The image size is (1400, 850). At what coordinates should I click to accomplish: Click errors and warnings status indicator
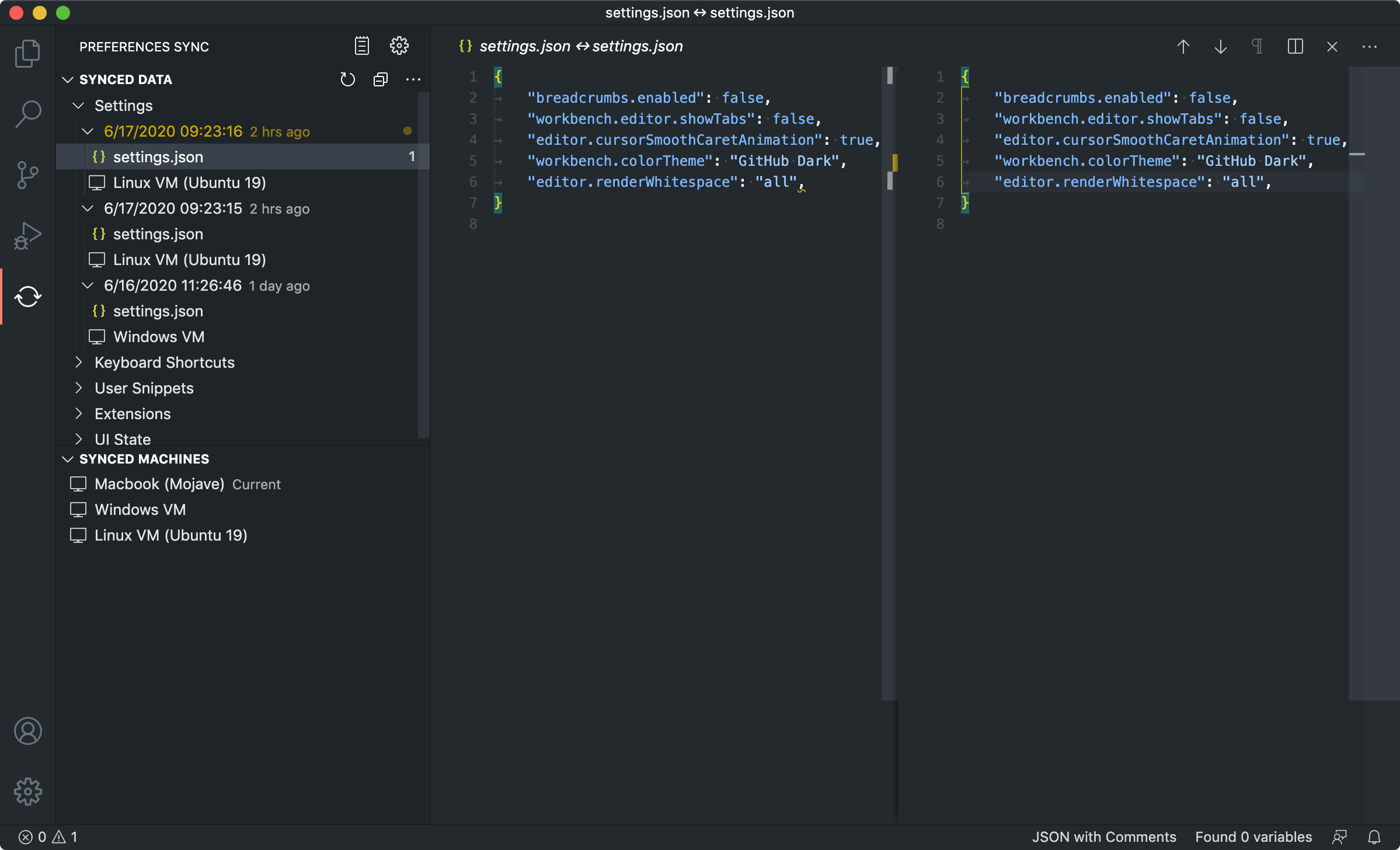[x=48, y=837]
